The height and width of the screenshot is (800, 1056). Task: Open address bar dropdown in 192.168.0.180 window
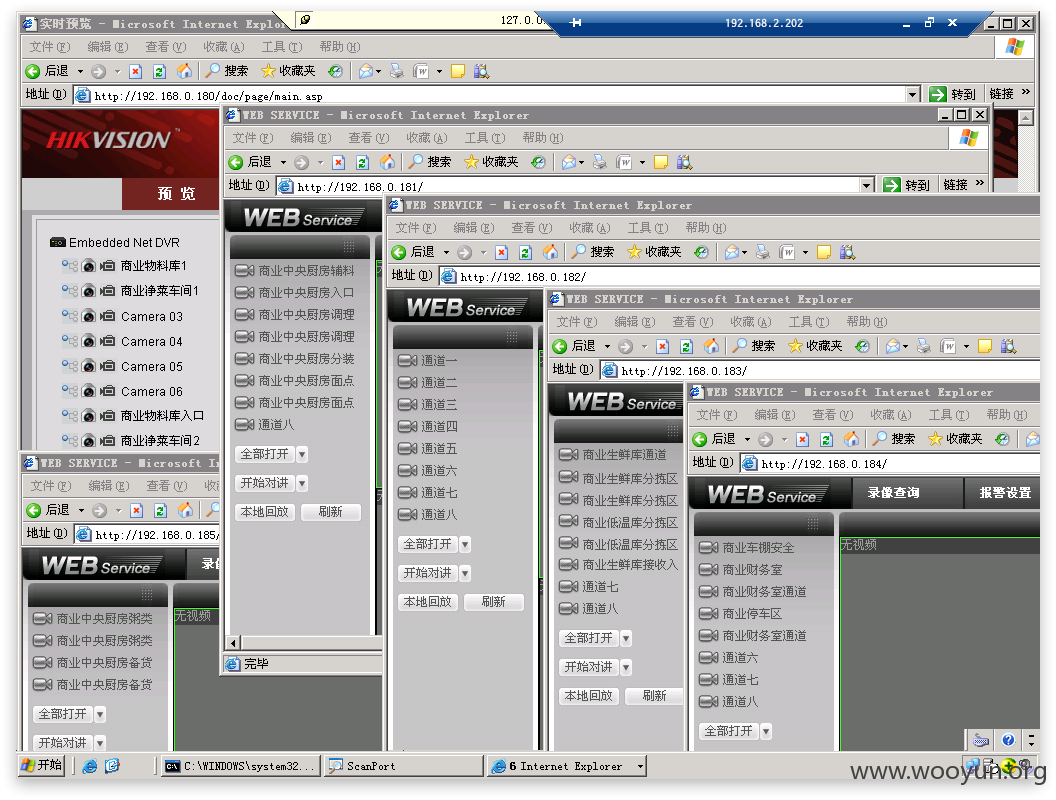tap(913, 94)
